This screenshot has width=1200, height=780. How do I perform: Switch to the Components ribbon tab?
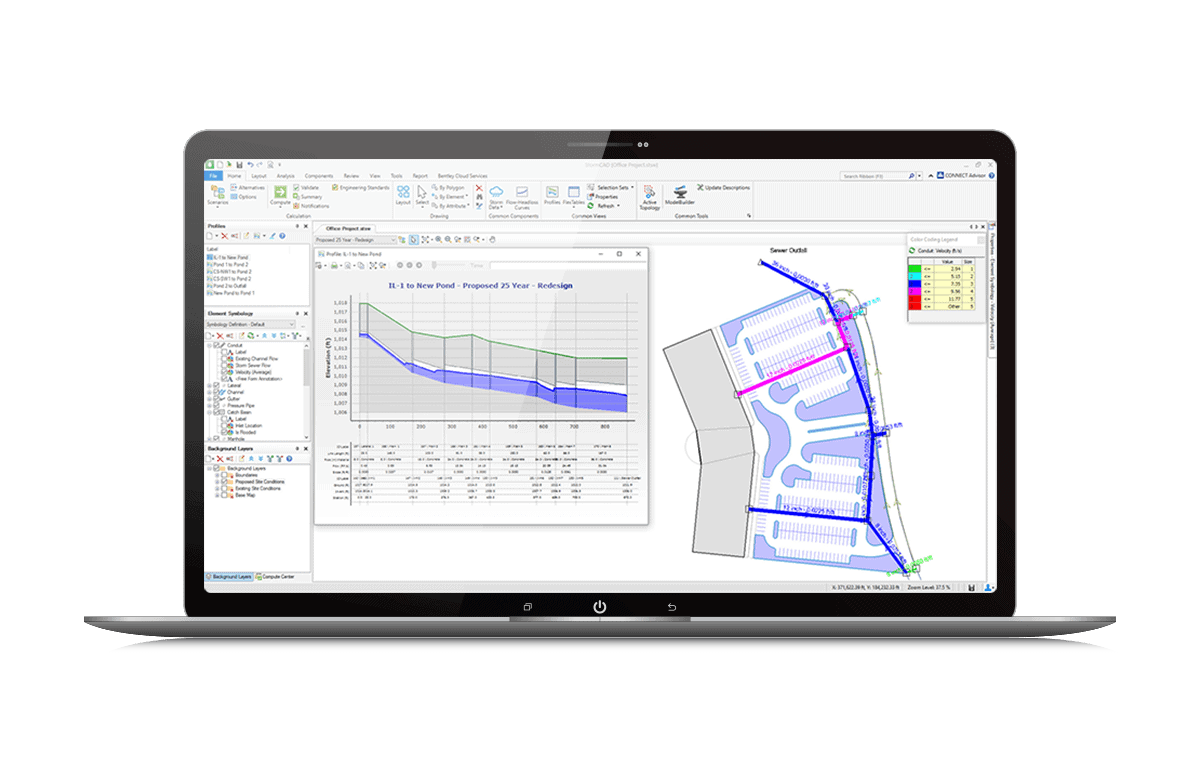319,176
